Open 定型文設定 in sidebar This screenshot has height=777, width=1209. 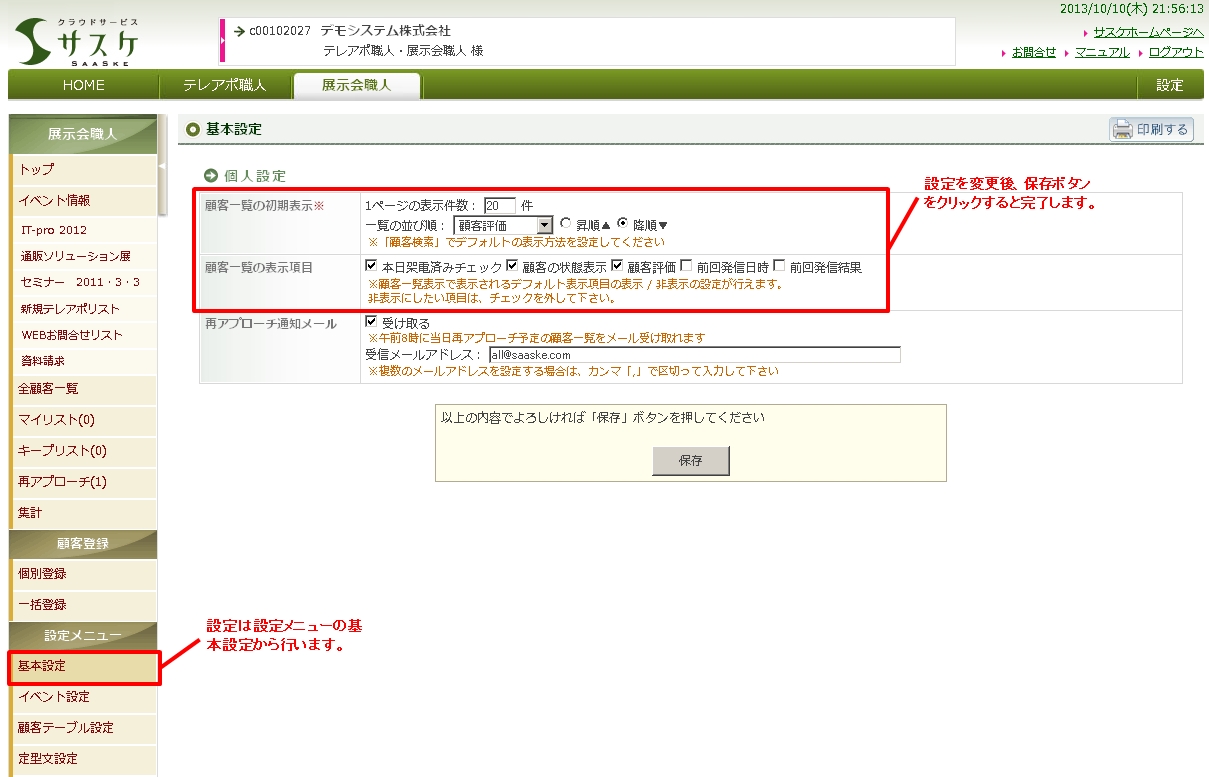tap(84, 759)
